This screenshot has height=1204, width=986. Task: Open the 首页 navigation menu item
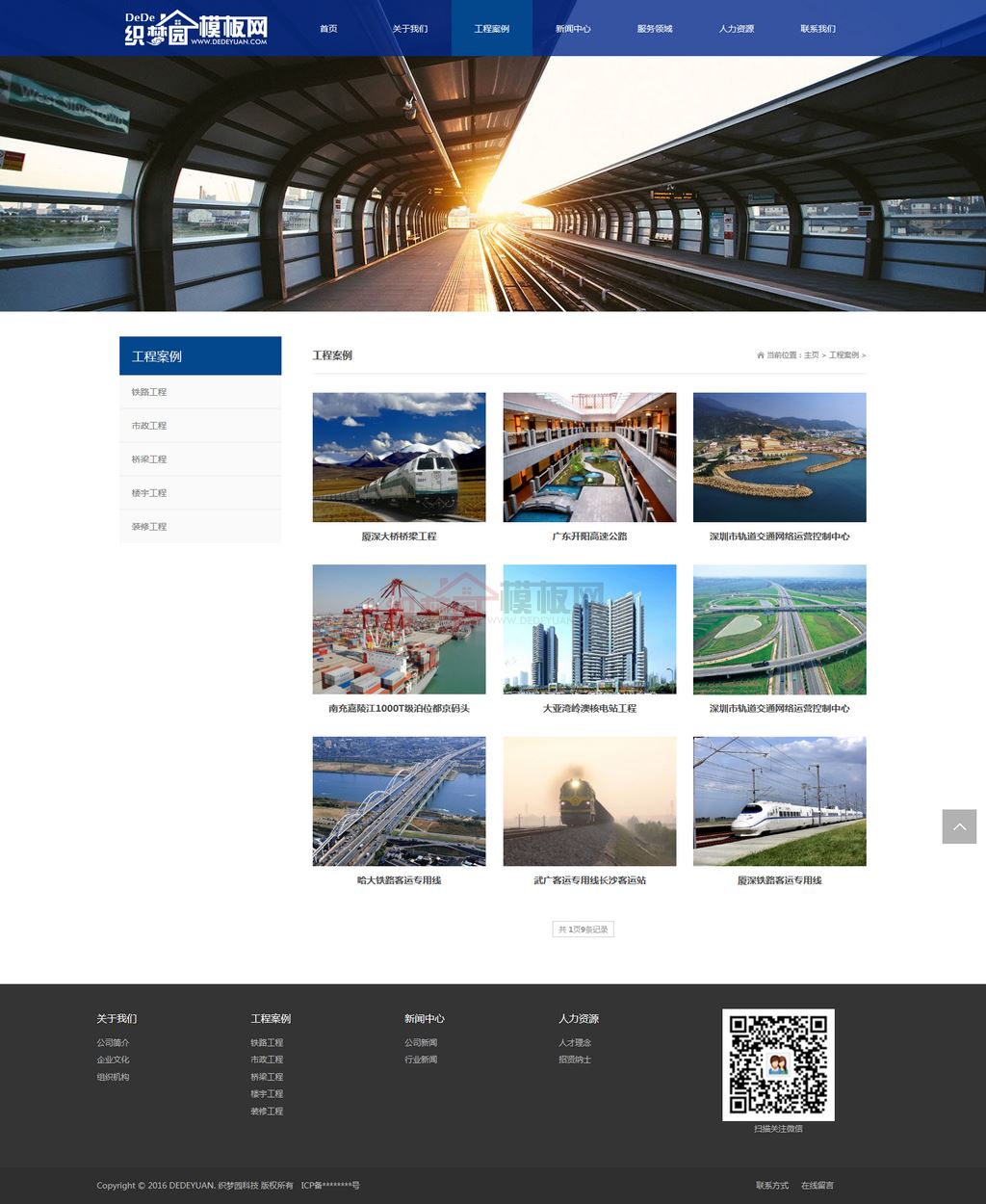328,29
